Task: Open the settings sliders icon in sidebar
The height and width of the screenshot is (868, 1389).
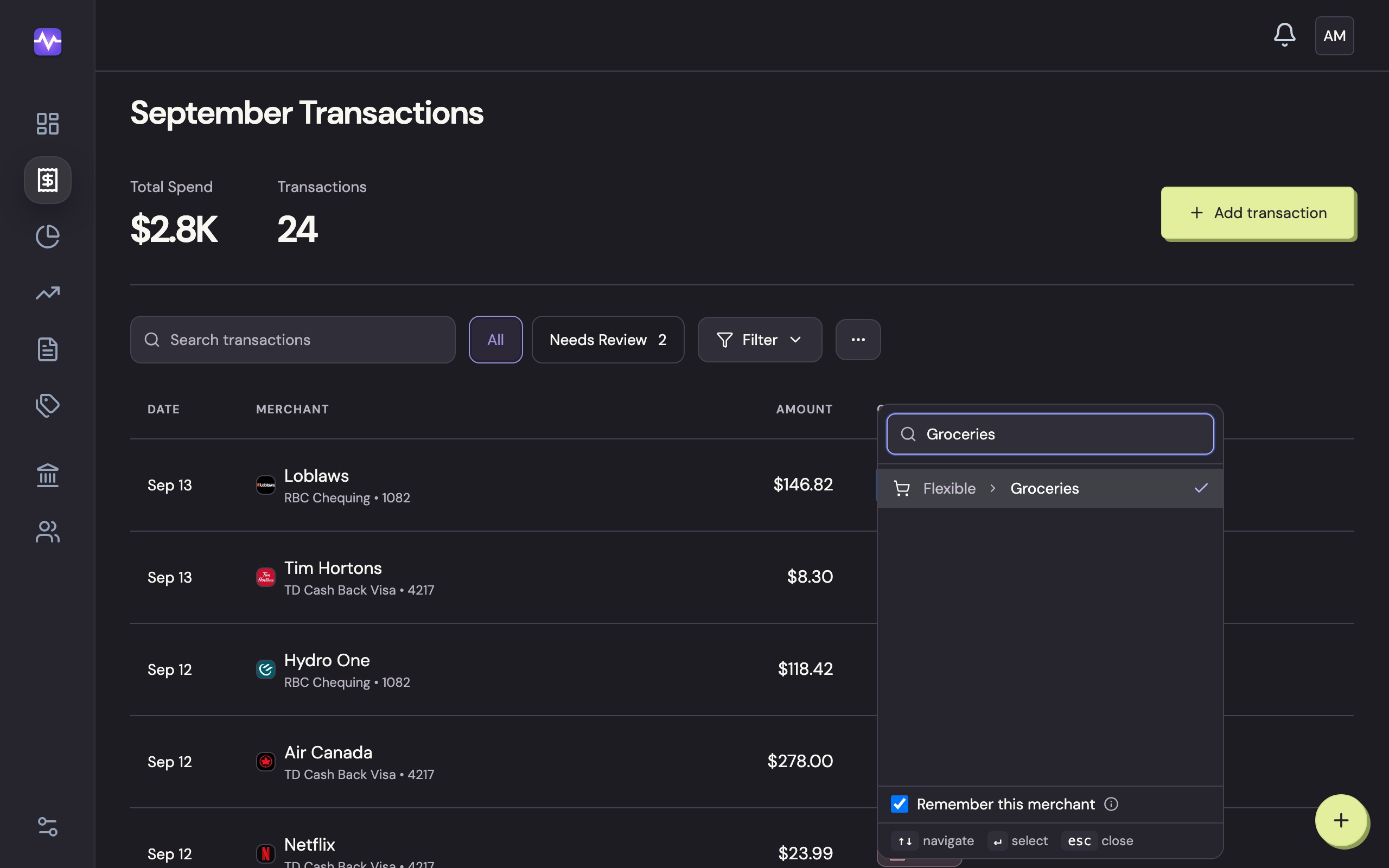Action: 48,827
